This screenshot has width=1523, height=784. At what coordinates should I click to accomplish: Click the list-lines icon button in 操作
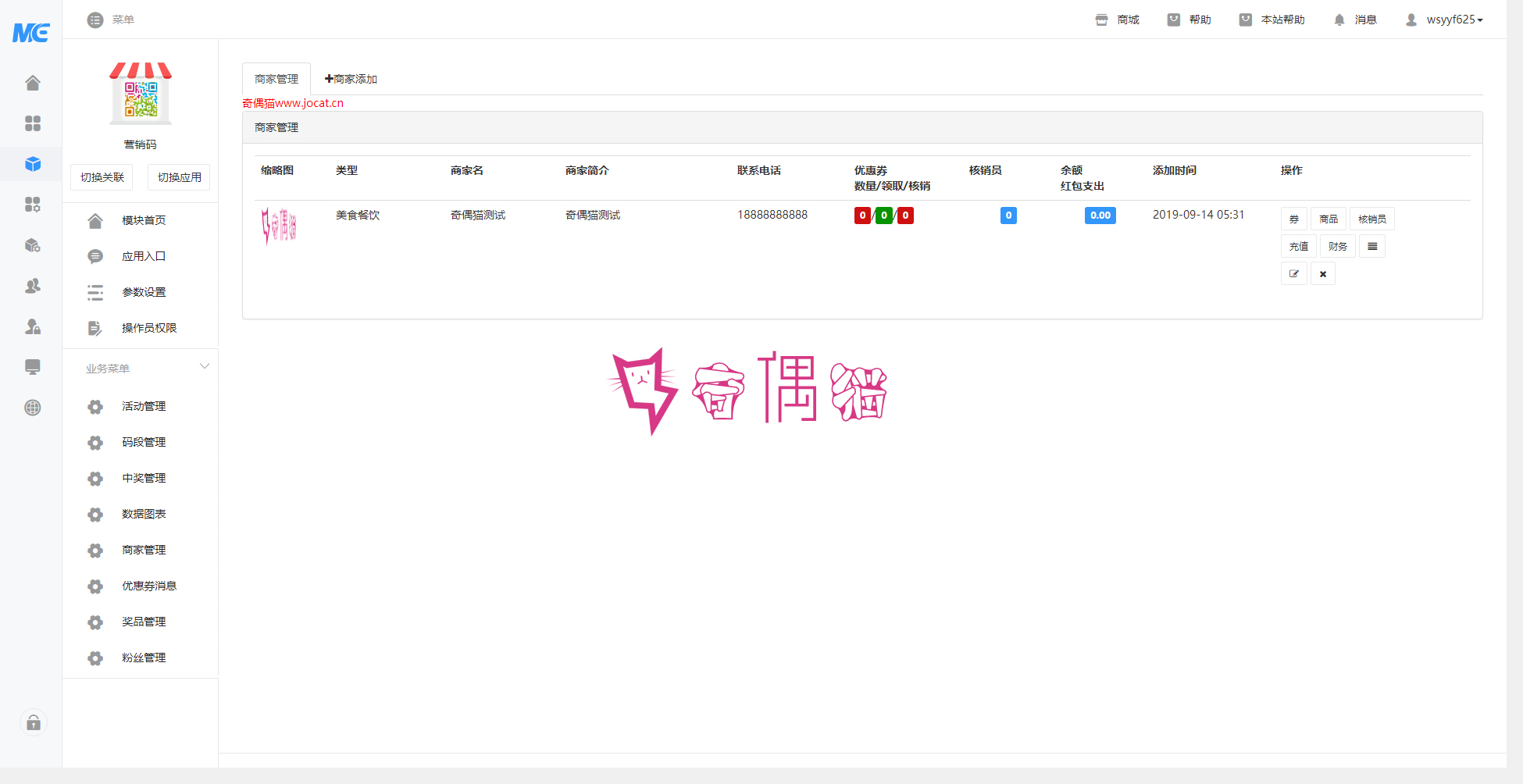pyautogui.click(x=1372, y=246)
